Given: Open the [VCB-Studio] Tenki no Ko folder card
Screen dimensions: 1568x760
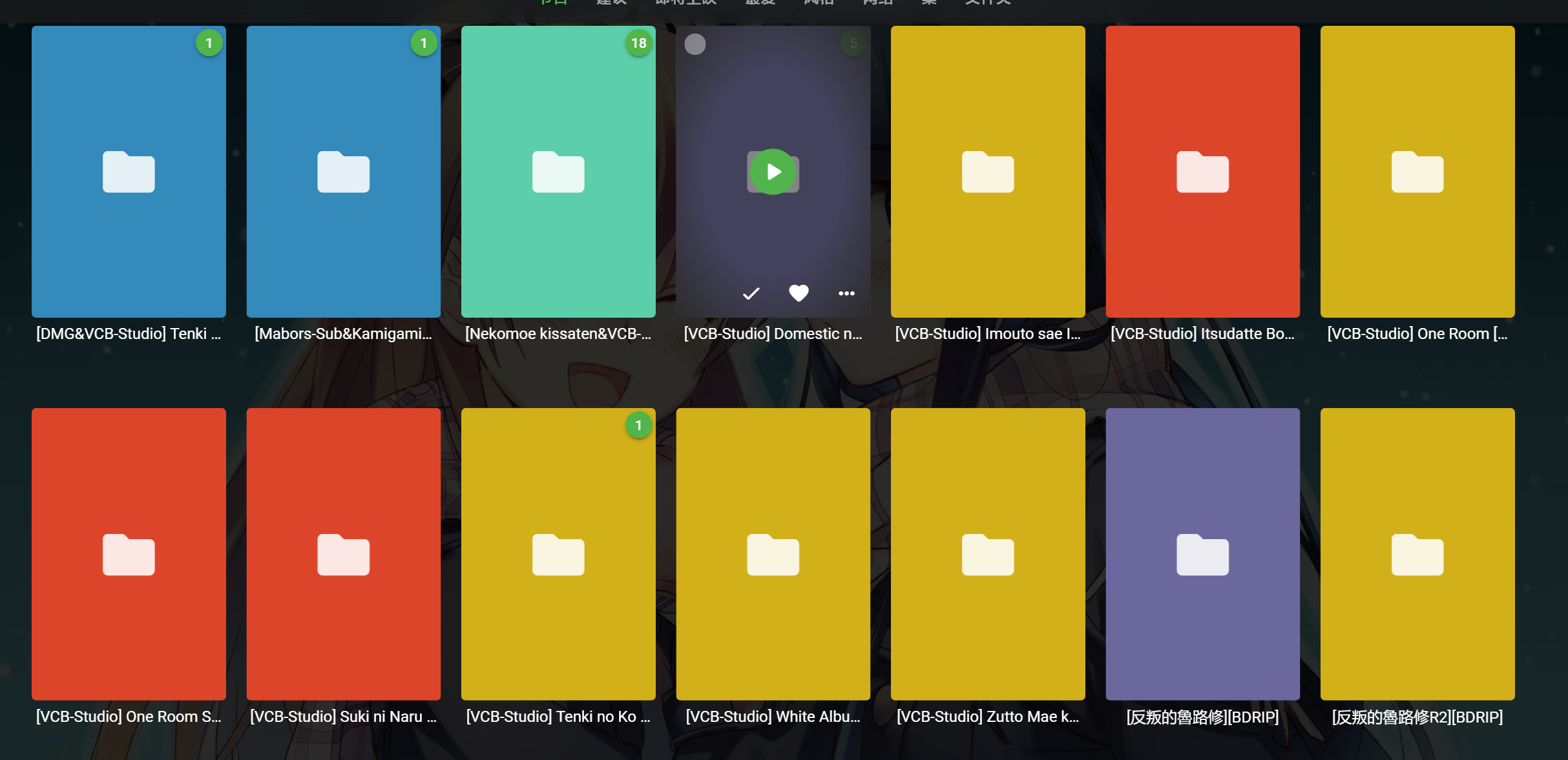Looking at the screenshot, I should point(558,554).
